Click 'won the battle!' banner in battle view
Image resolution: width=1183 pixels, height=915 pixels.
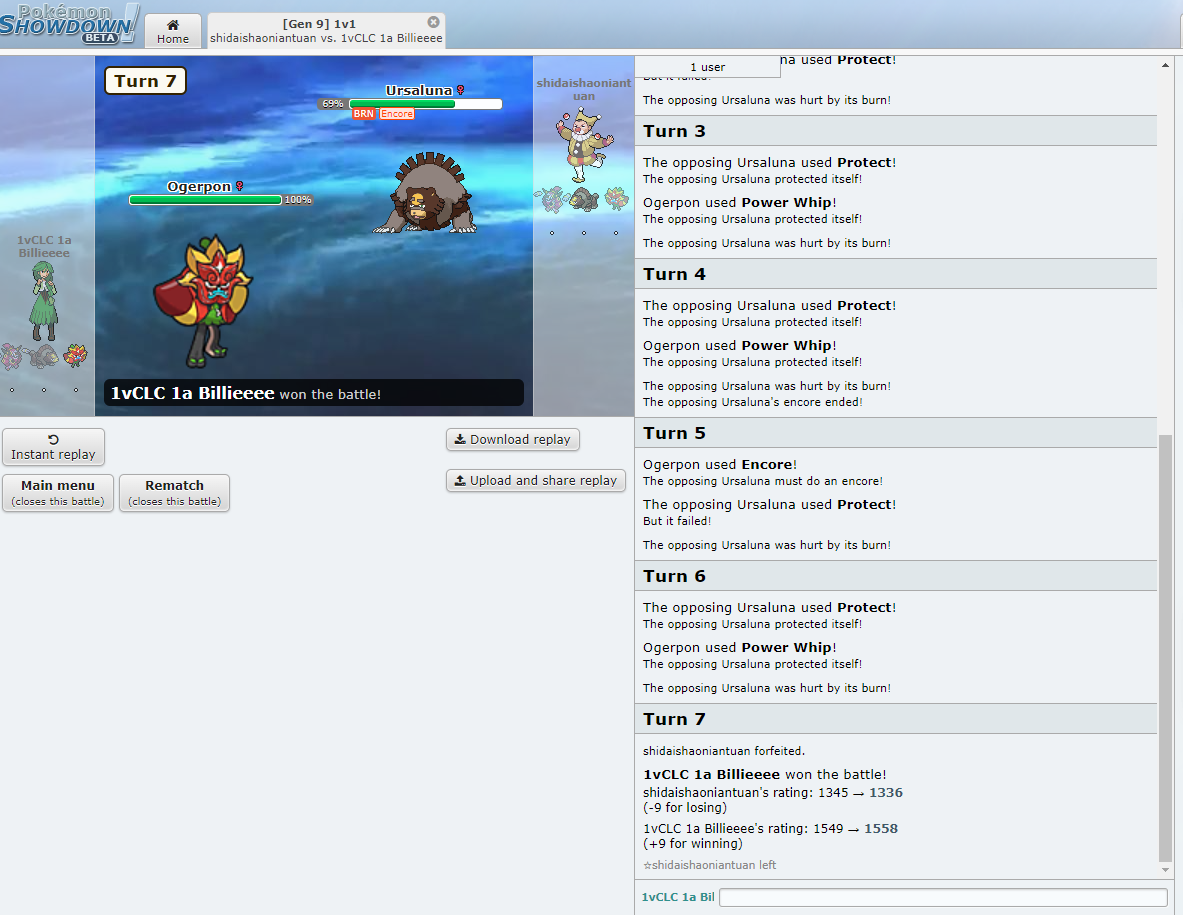tap(314, 393)
